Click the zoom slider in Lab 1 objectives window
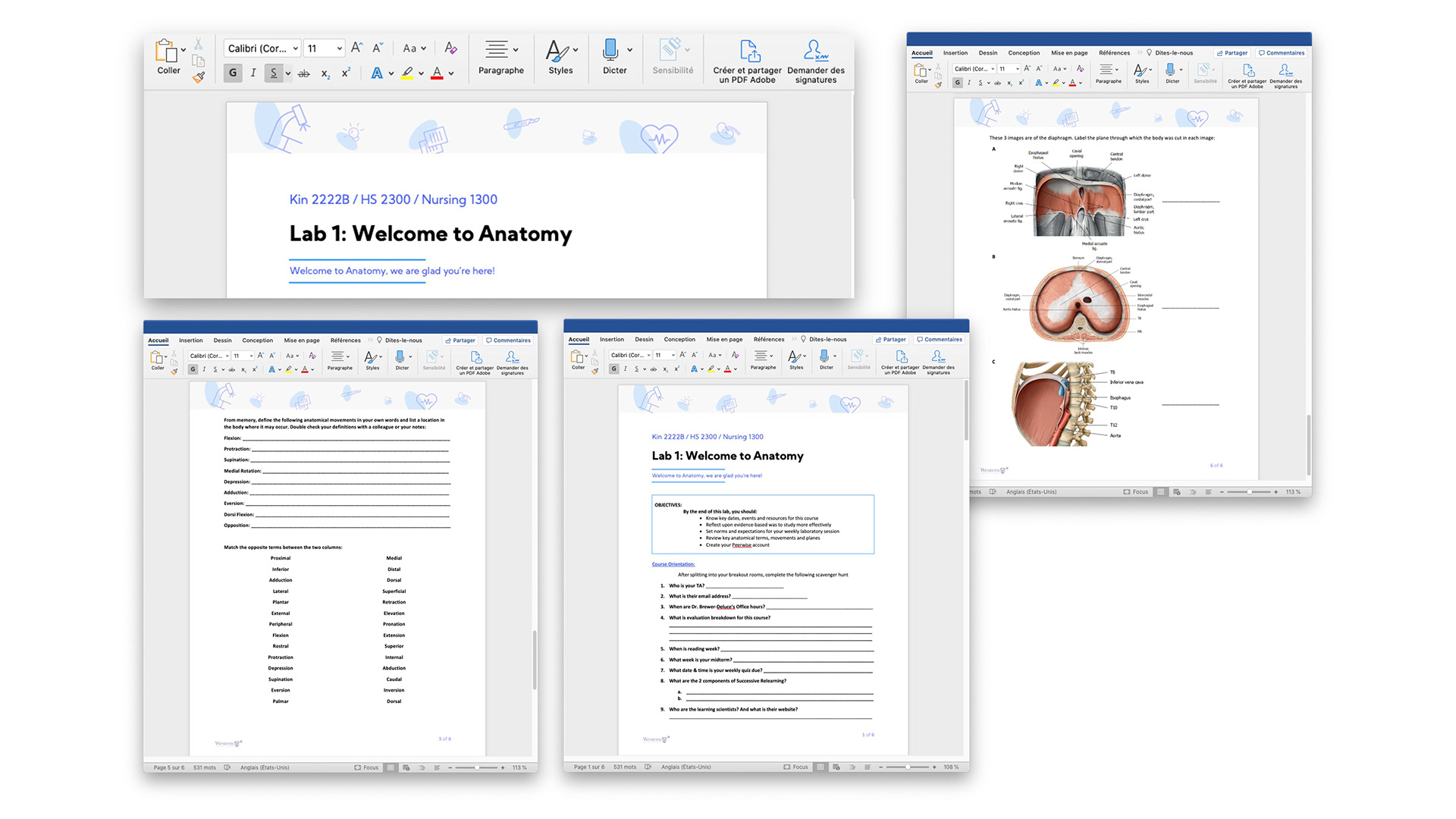This screenshot has height=819, width=1456. point(907,767)
